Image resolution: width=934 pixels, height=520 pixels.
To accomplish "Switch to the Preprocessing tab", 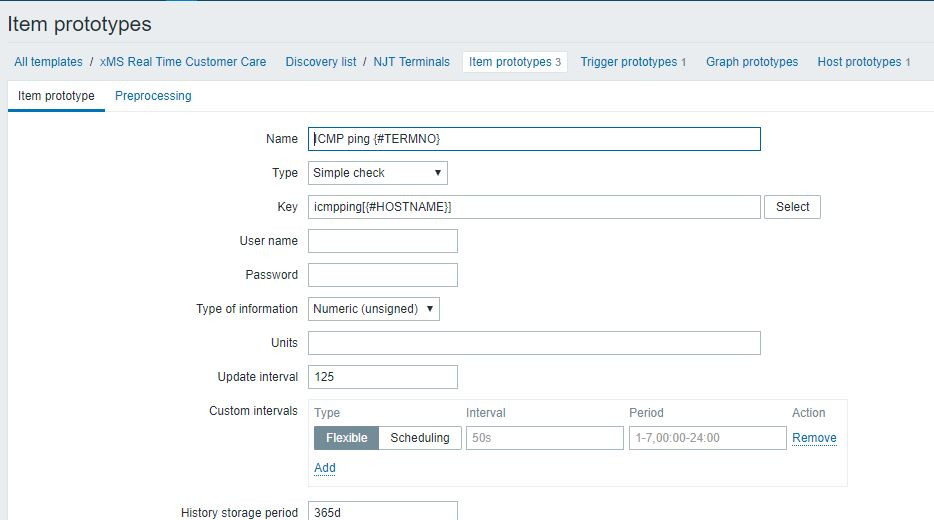I will [x=153, y=96].
